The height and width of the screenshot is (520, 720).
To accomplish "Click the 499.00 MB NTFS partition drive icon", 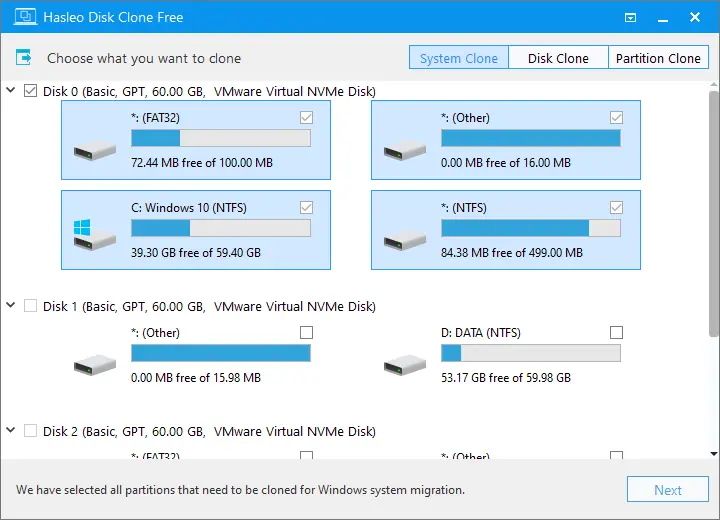I will [x=405, y=240].
